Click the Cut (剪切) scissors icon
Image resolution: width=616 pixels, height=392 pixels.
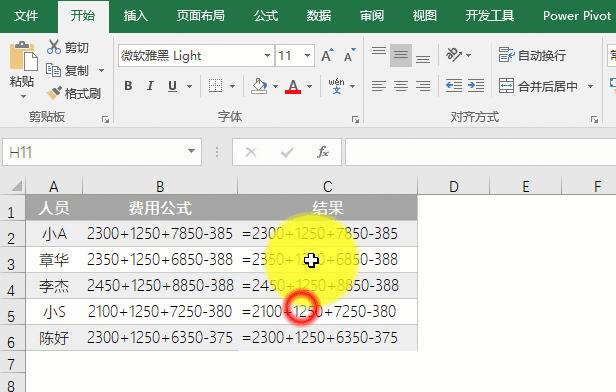(x=53, y=47)
